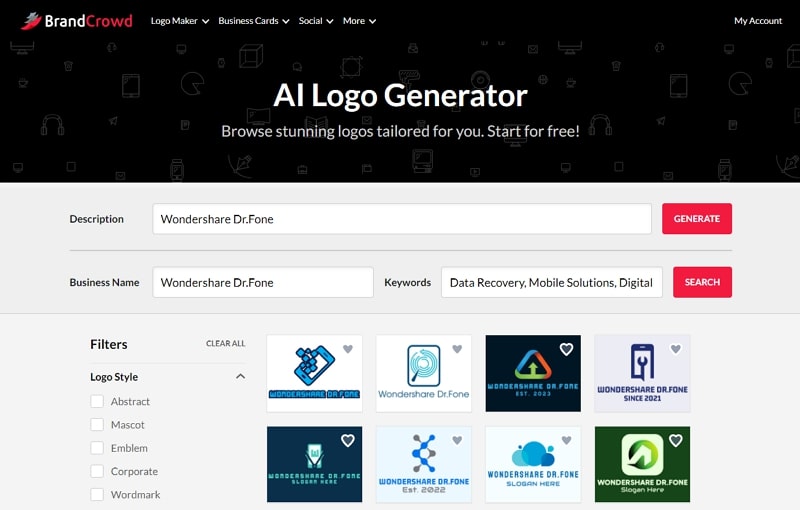Focus the Description input field
Viewport: 800px width, 510px height.
(402, 219)
